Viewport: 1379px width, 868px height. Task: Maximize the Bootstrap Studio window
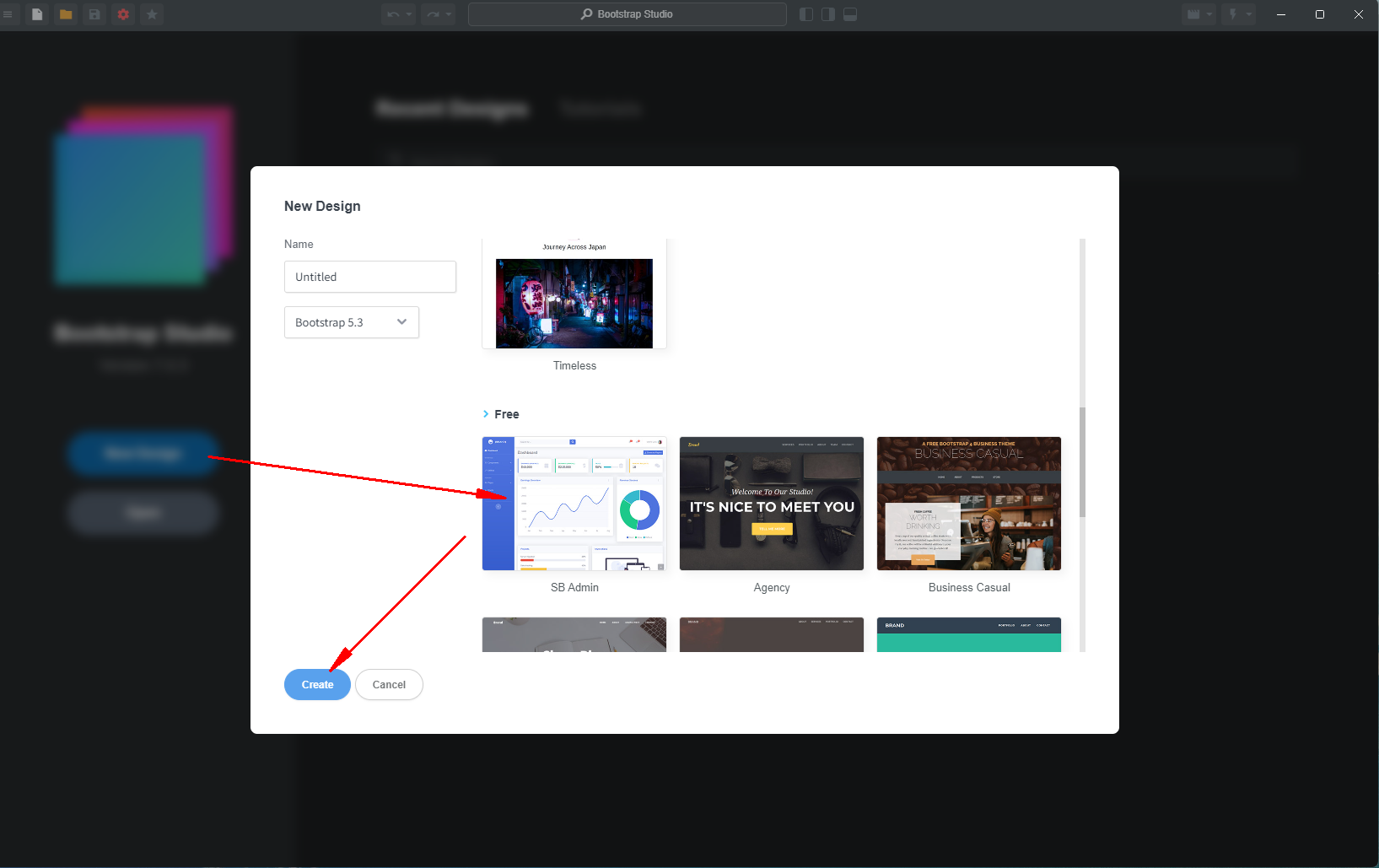click(x=1320, y=14)
